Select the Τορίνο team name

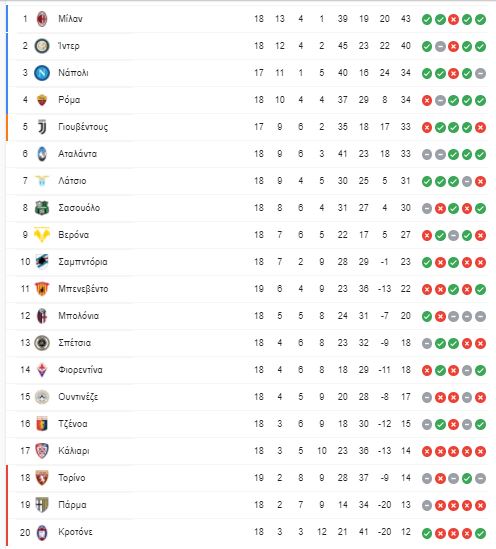[71, 478]
